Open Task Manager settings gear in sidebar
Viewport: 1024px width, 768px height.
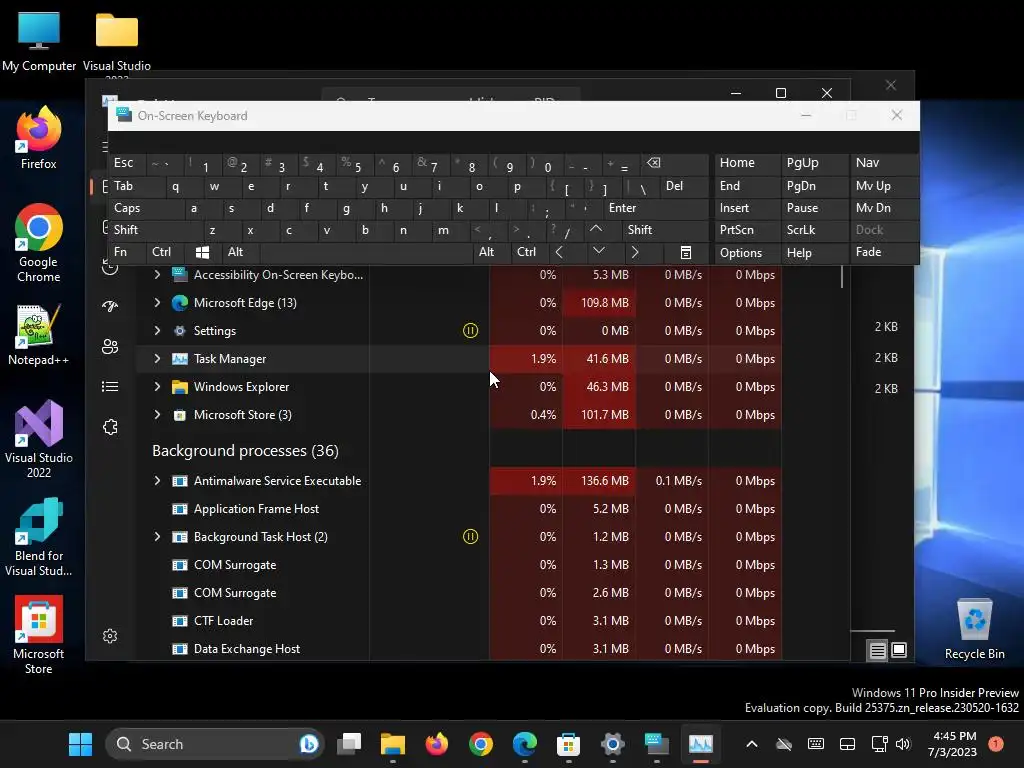[x=110, y=636]
